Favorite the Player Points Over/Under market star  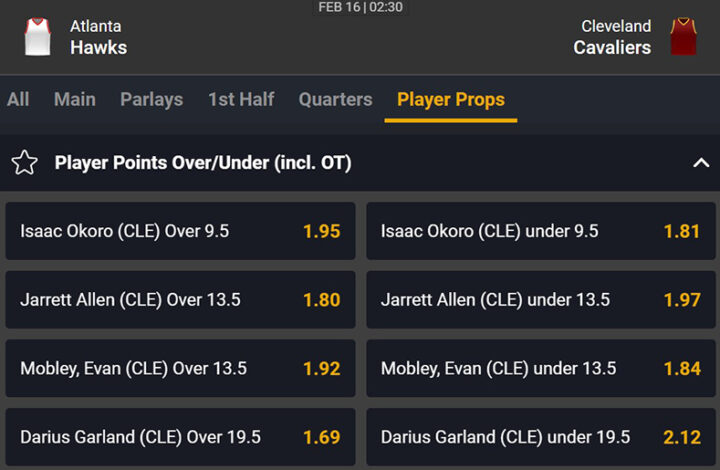click(24, 163)
